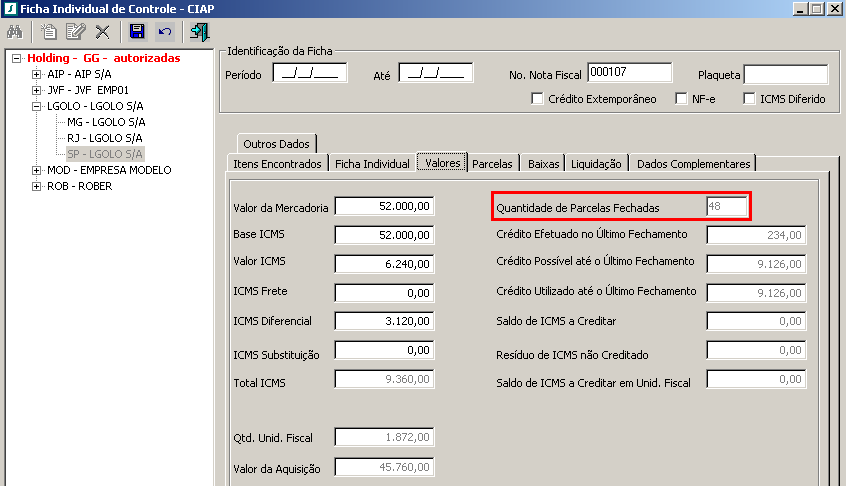
Task: Click the save floppy disk icon
Action: click(x=138, y=32)
